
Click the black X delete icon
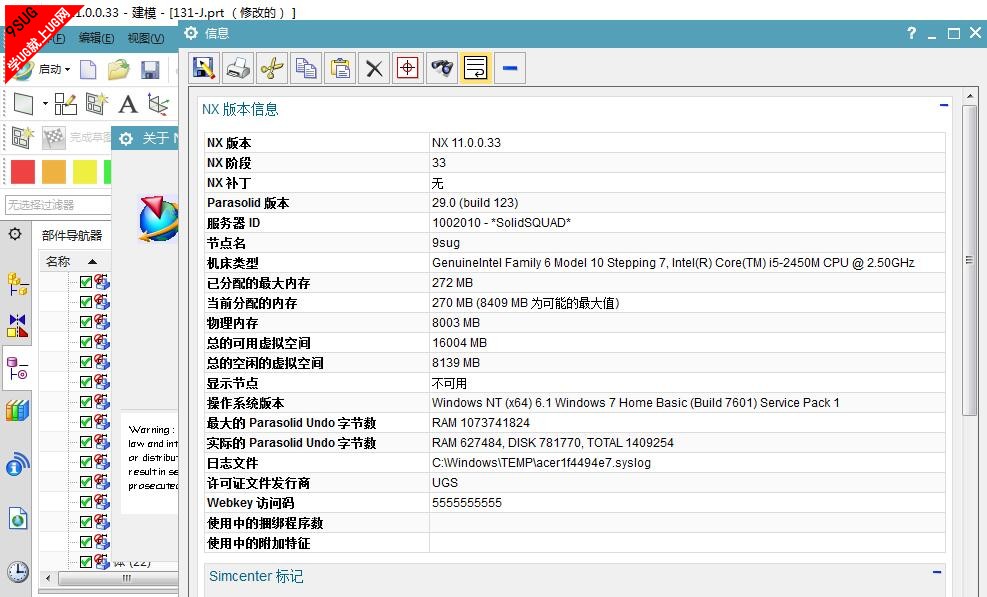374,68
